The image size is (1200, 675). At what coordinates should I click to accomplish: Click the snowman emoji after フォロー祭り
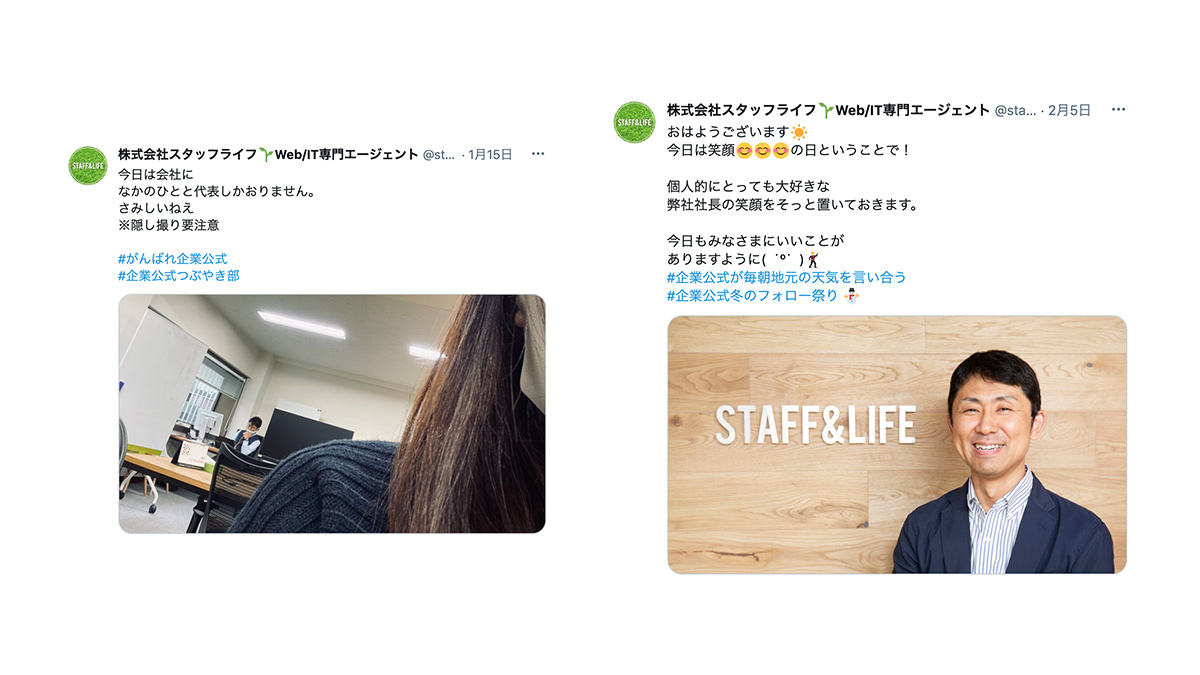pyautogui.click(x=851, y=296)
